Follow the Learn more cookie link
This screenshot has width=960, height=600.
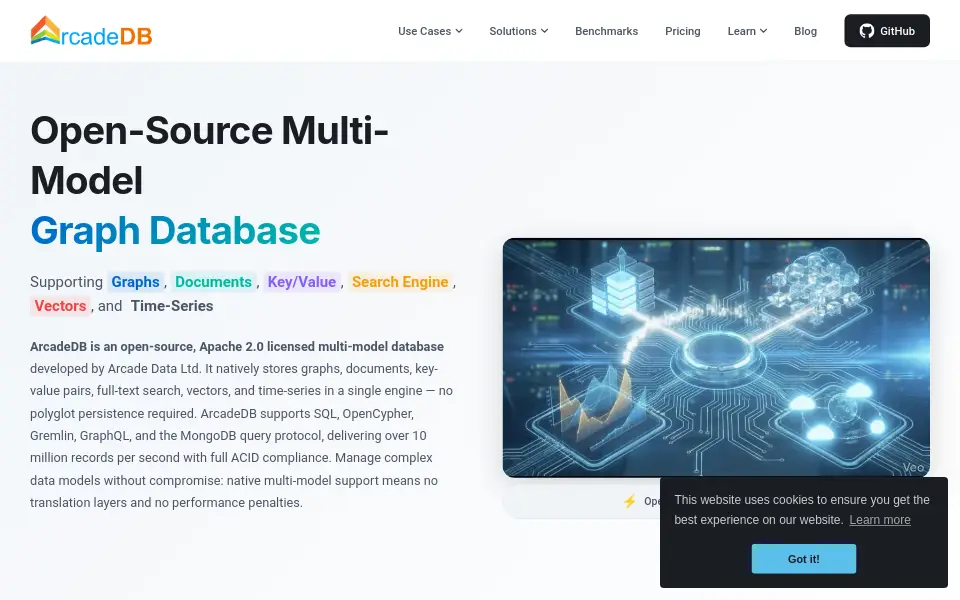(x=880, y=520)
